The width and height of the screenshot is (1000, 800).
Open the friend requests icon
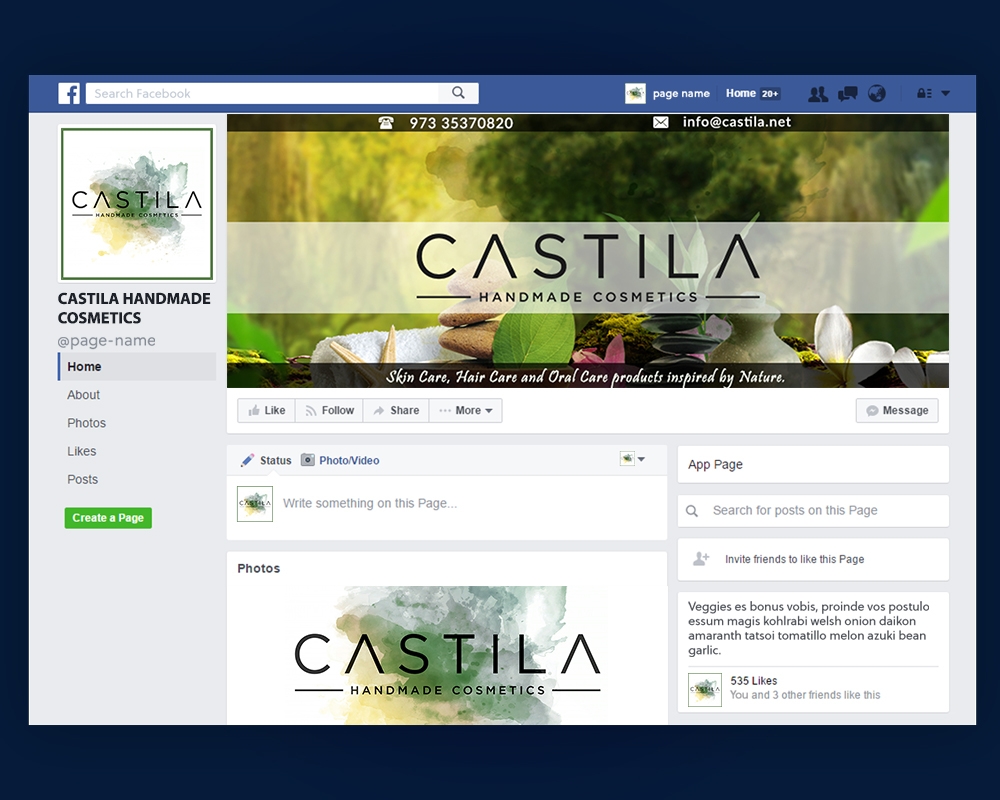(x=817, y=94)
